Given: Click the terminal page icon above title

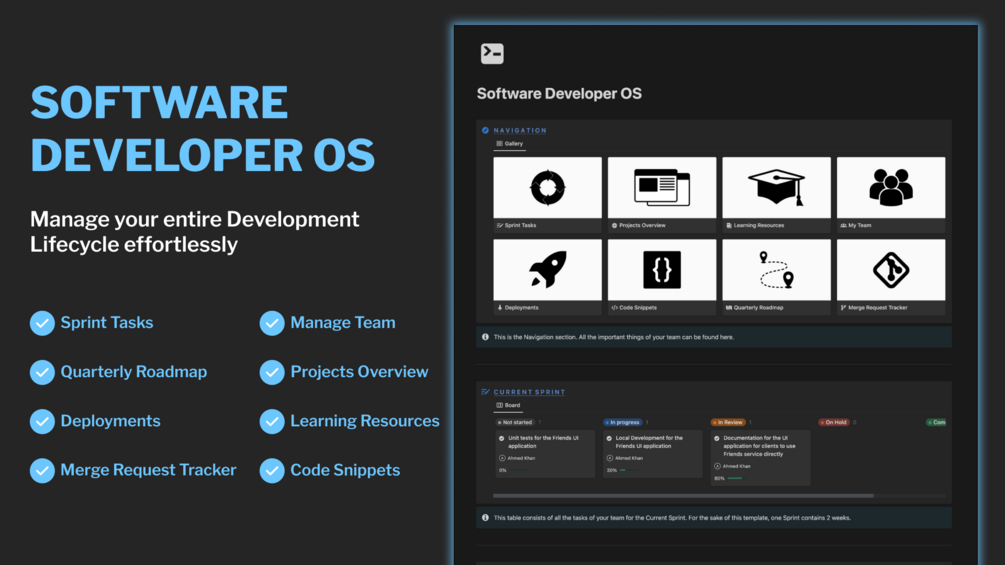Looking at the screenshot, I should click(x=492, y=53).
